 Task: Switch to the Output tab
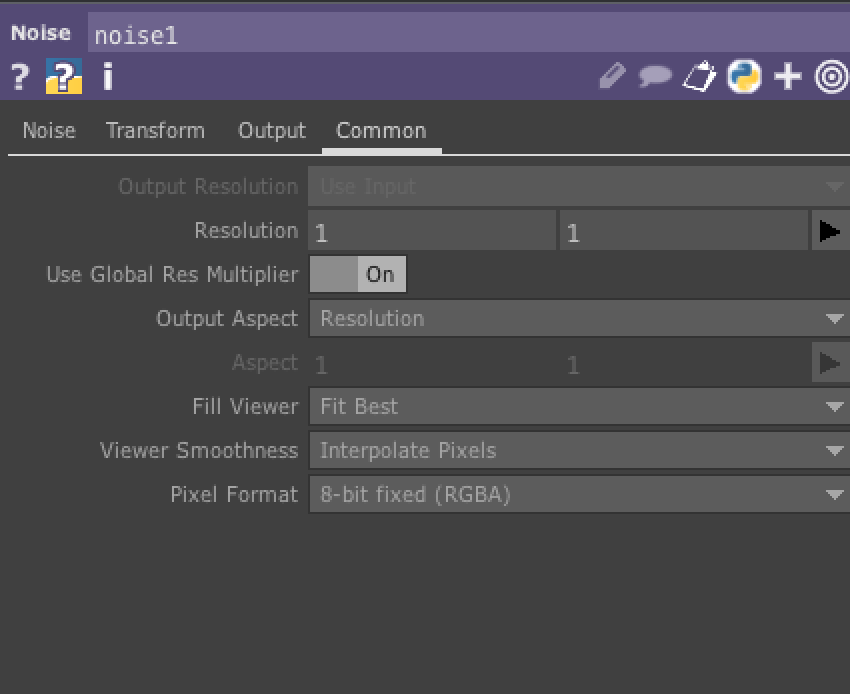[x=271, y=131]
